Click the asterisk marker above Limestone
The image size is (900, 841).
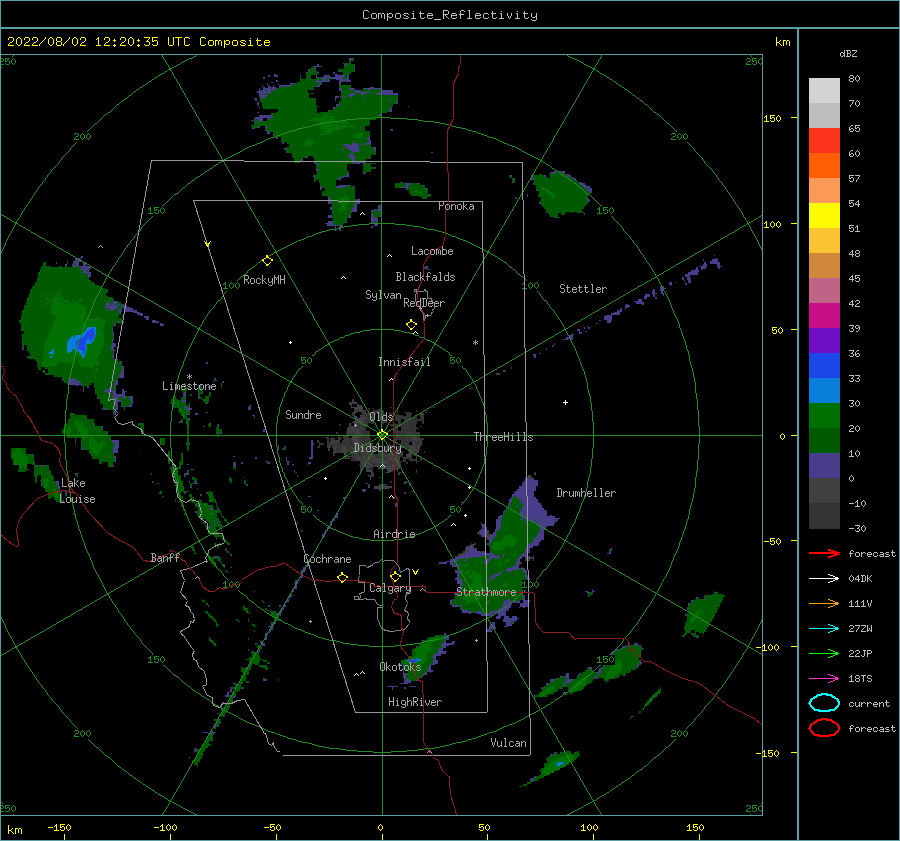(189, 377)
